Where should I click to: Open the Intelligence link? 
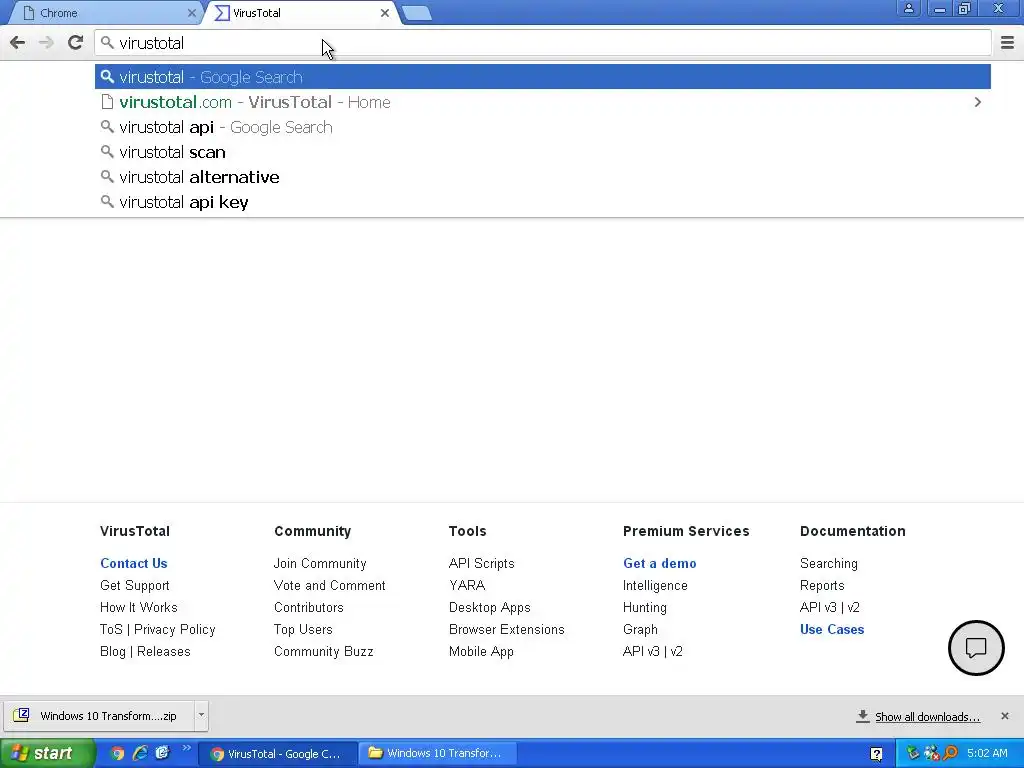click(655, 586)
